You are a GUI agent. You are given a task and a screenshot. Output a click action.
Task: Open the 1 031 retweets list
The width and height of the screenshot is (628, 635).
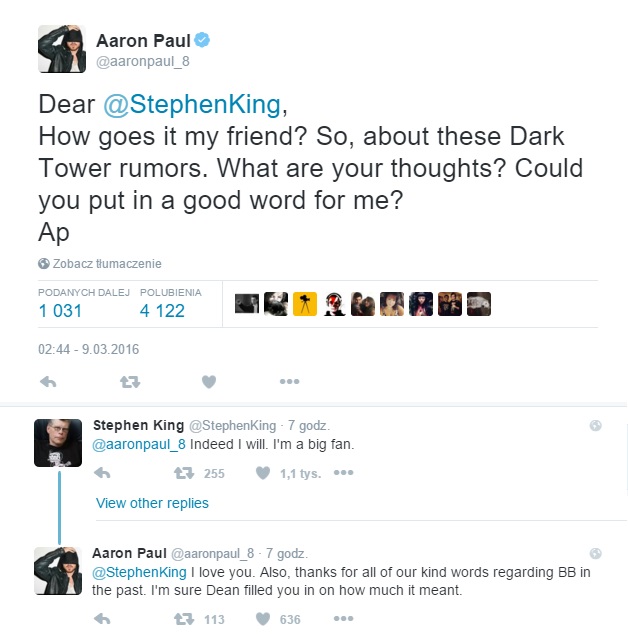coord(60,311)
